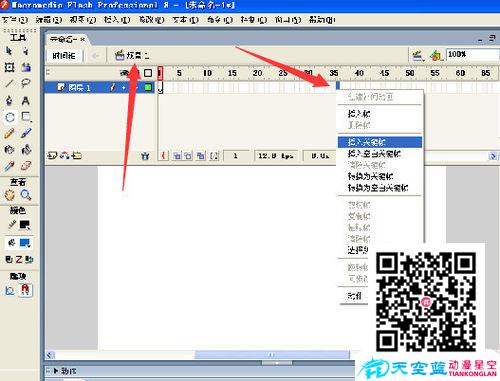Choose 插入关键帧 in context menu
This screenshot has height=381, width=500.
click(x=380, y=142)
